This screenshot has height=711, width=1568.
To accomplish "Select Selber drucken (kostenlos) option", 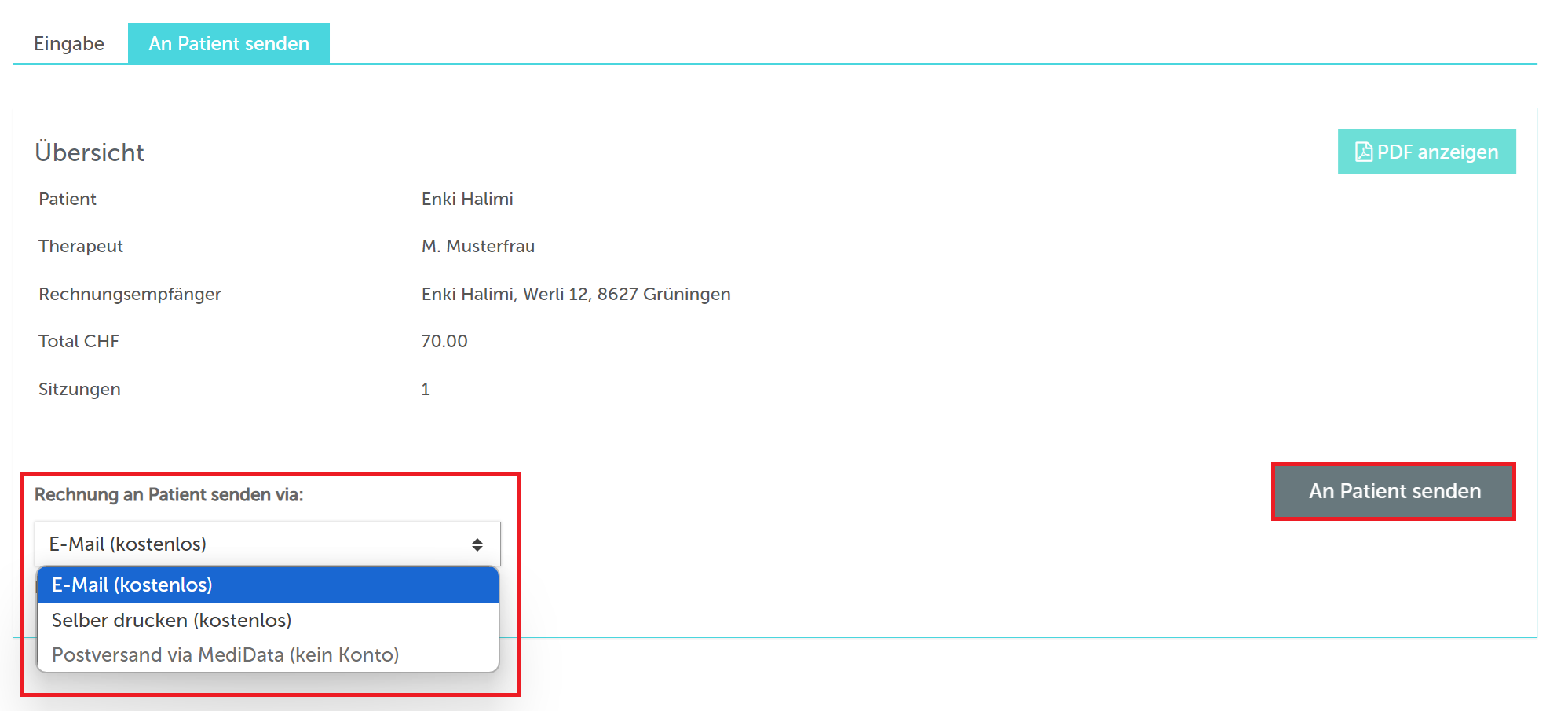I will (x=268, y=620).
